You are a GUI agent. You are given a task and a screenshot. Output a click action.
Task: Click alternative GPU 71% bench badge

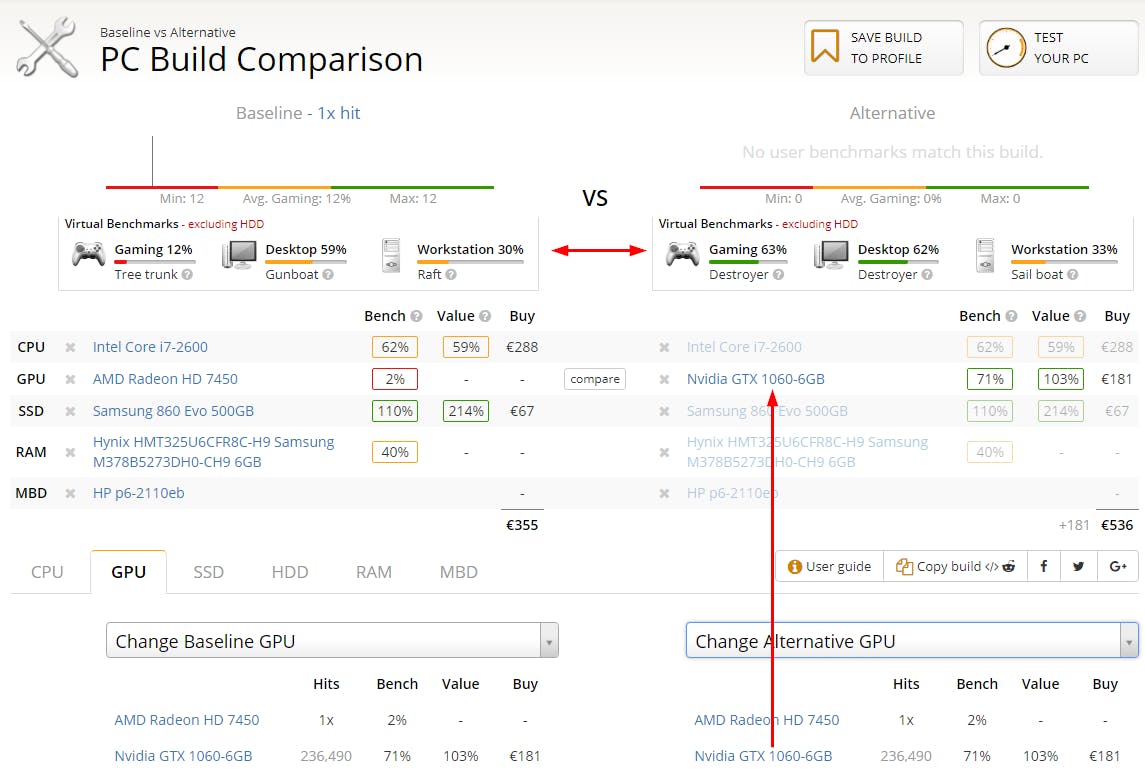(x=990, y=379)
